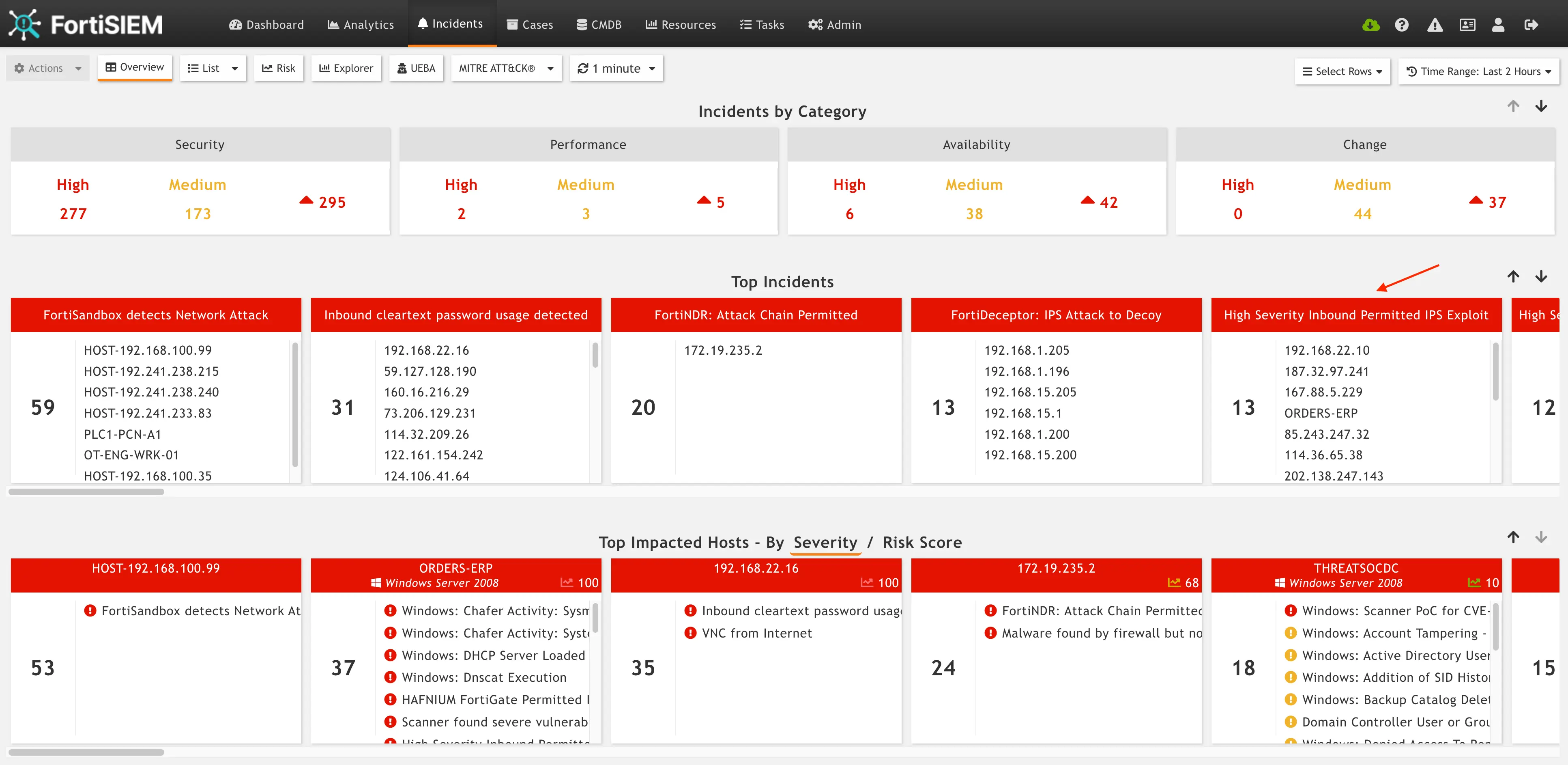Click risk score 100 icon on ORDERS-ERP

click(x=567, y=583)
